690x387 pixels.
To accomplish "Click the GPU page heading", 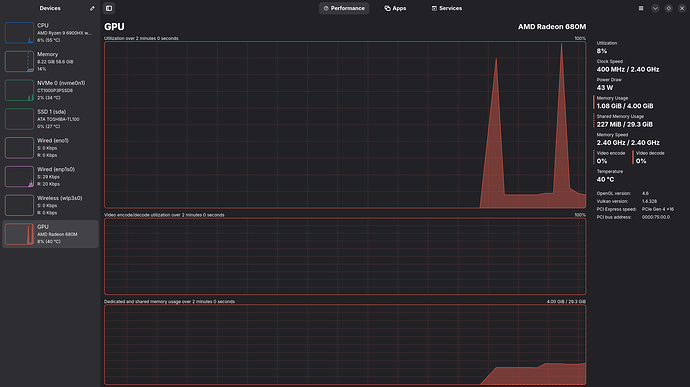I will coord(114,27).
